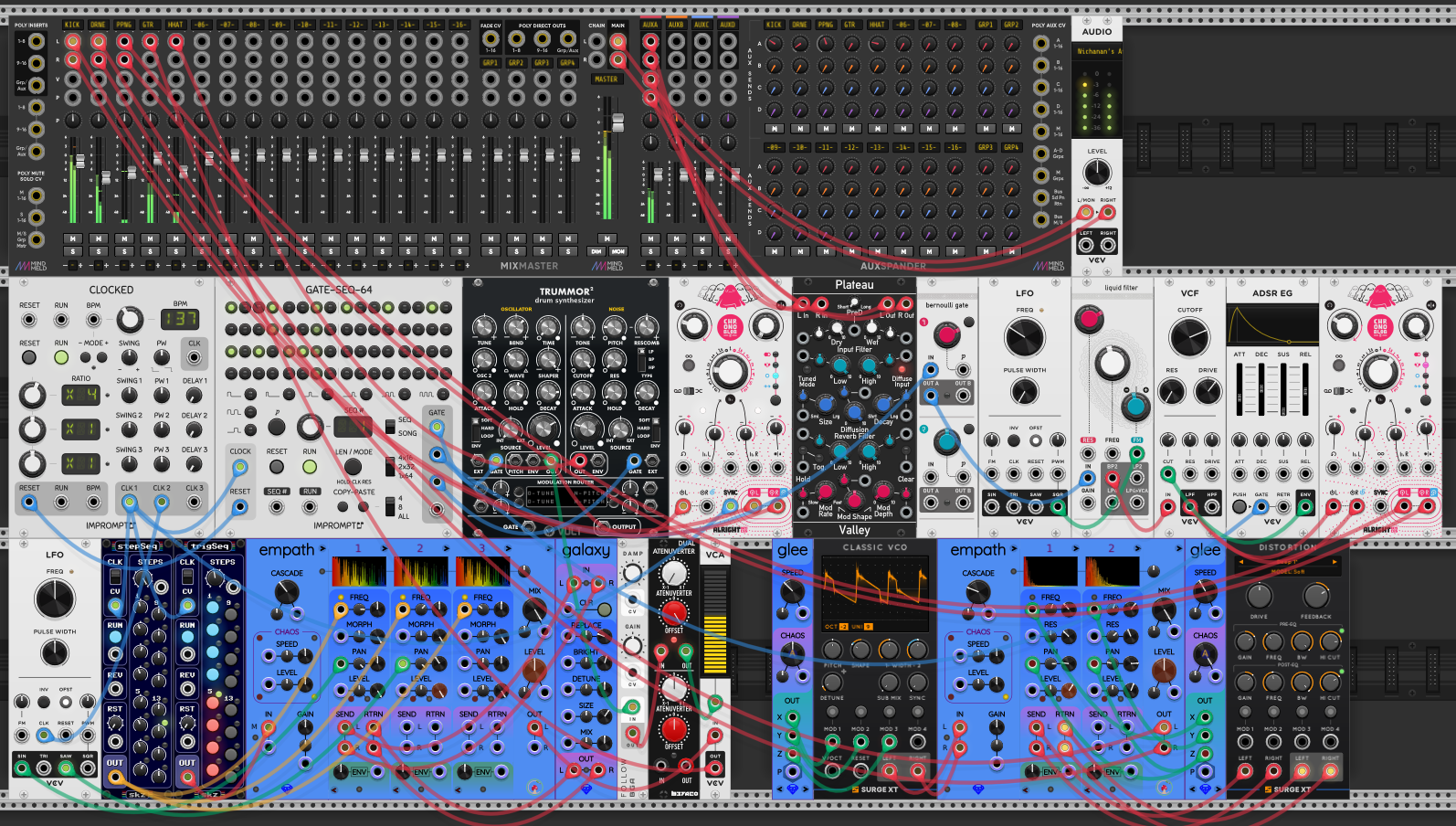This screenshot has height=826, width=1456.
Task: Expand the arrow beside left empath title
Action: (x=322, y=550)
